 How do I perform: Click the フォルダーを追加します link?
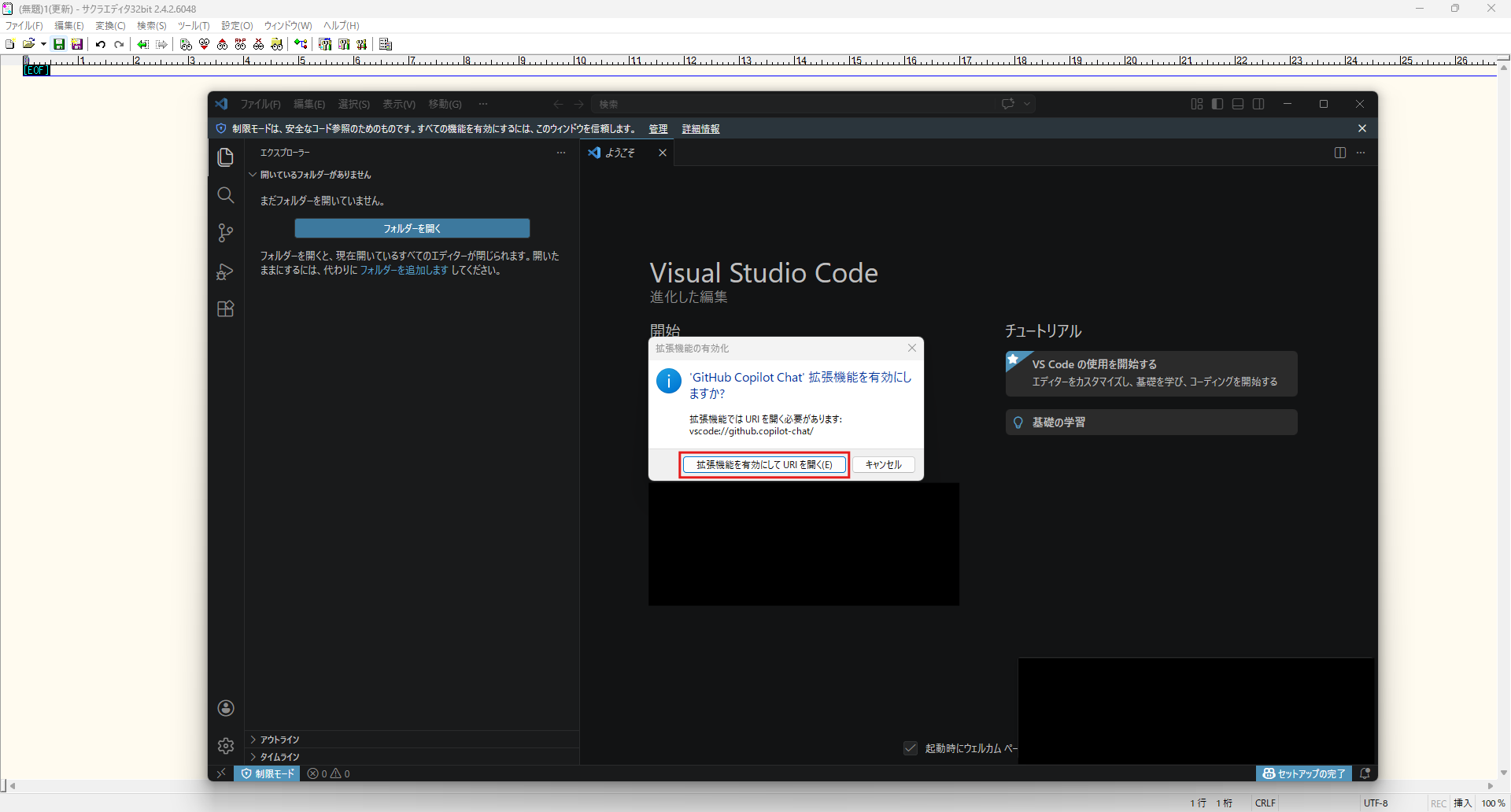[x=404, y=270]
